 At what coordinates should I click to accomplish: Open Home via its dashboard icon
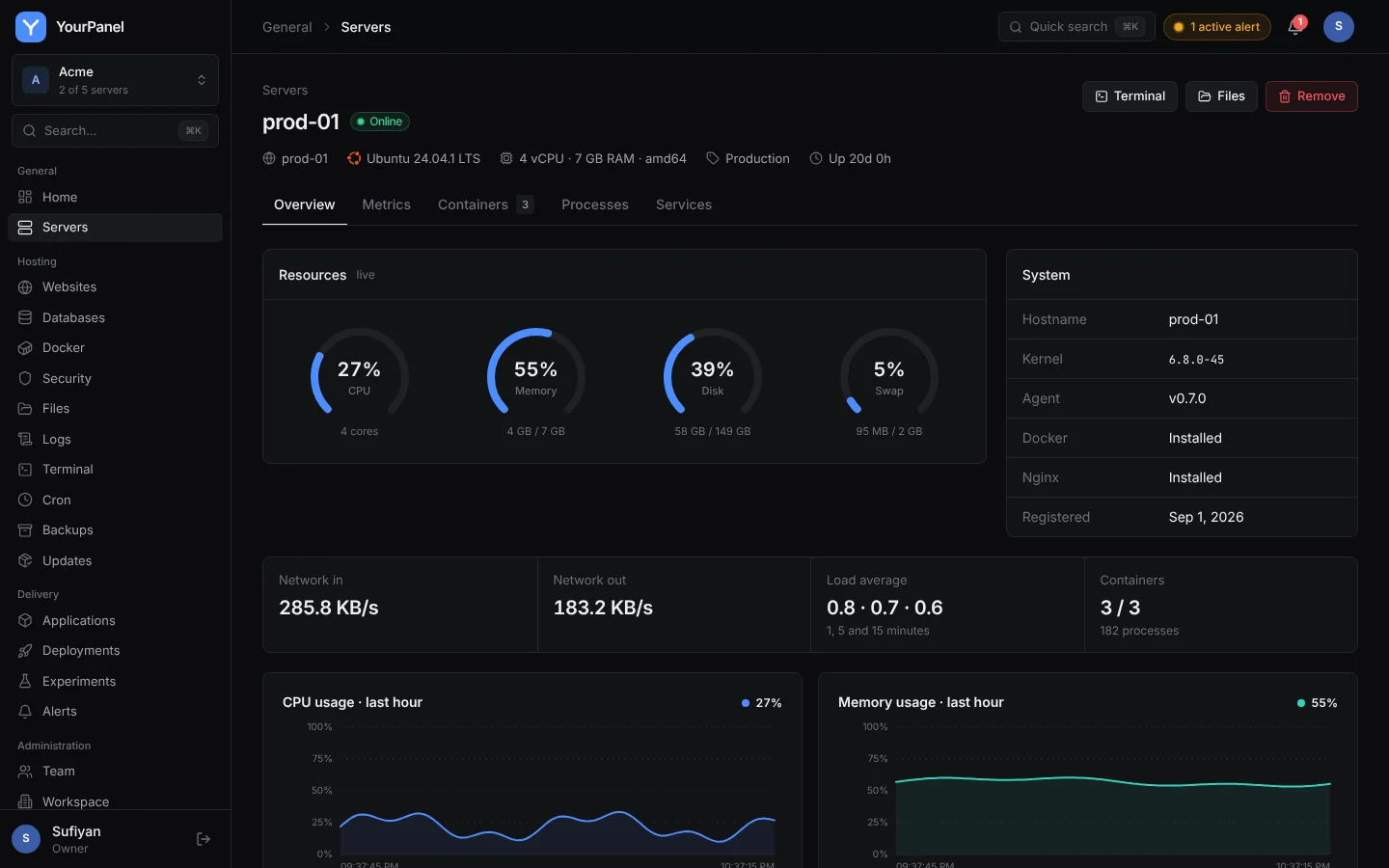(25, 197)
